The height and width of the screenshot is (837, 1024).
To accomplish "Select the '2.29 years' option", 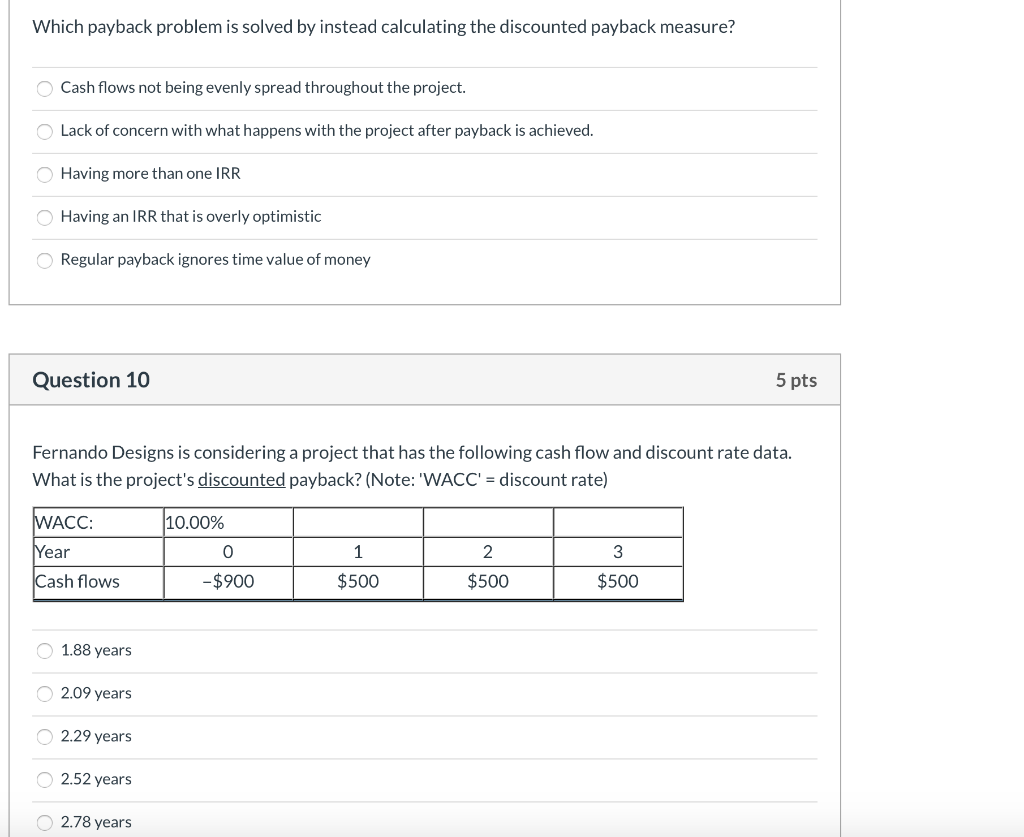I will [x=44, y=736].
